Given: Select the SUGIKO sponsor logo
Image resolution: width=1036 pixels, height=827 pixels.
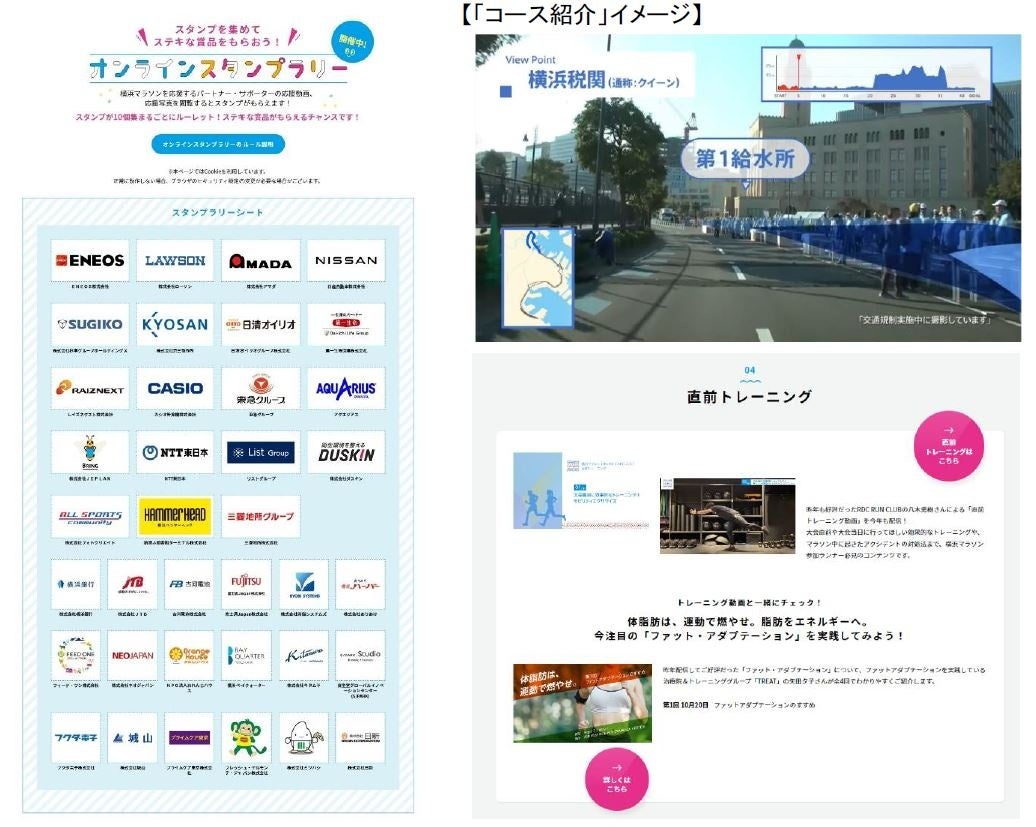Looking at the screenshot, I should click(x=90, y=324).
